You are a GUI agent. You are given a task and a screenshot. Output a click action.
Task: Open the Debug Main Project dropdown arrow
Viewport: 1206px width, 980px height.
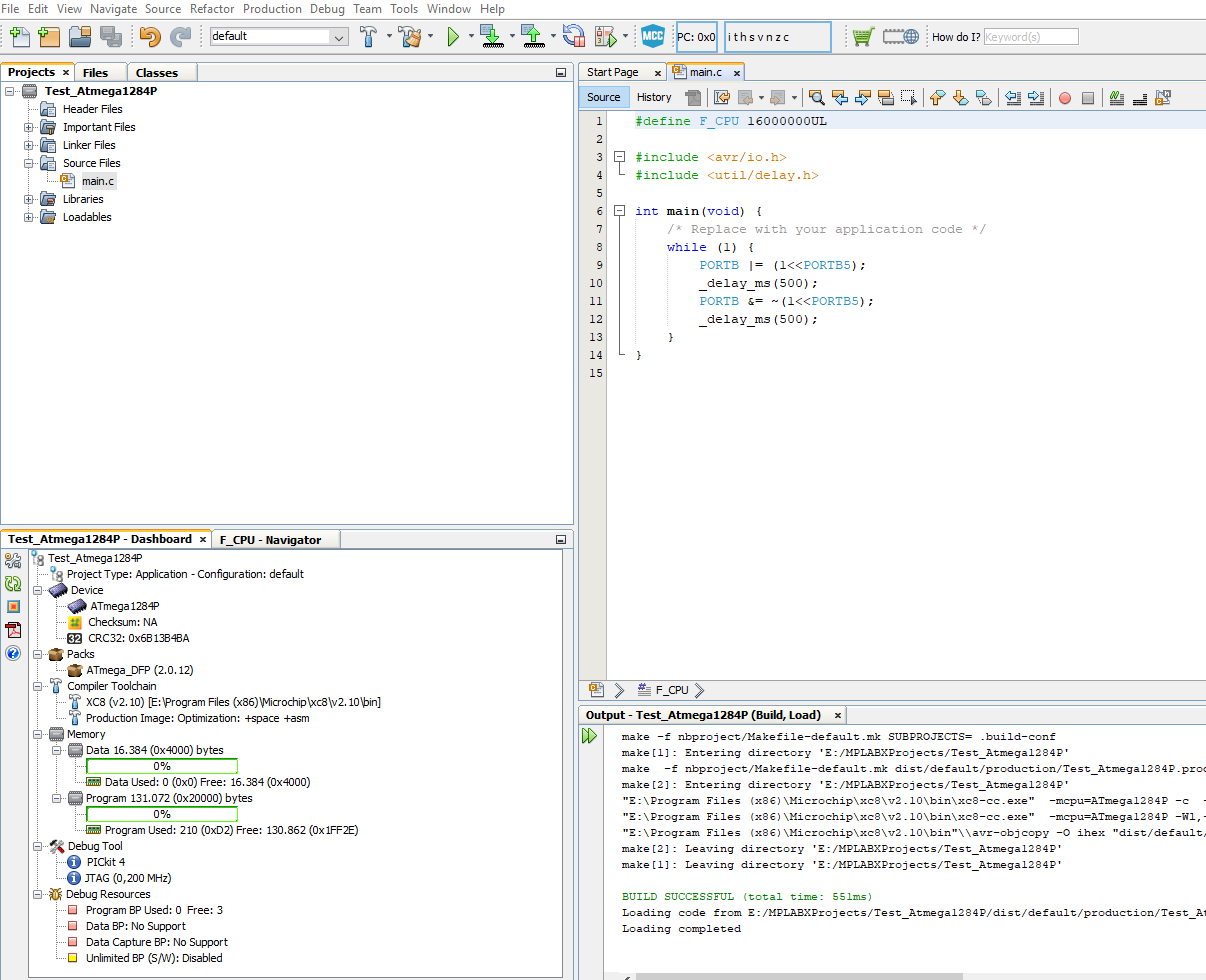pos(625,37)
